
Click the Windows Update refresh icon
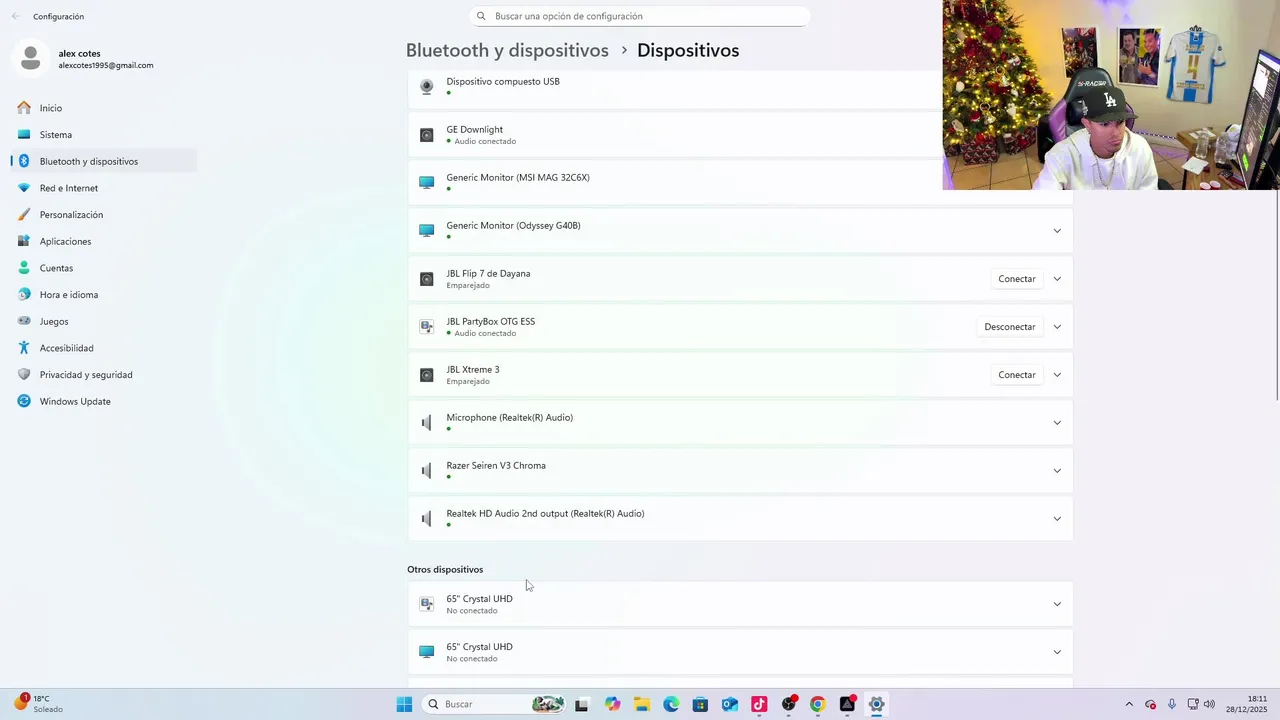(24, 401)
